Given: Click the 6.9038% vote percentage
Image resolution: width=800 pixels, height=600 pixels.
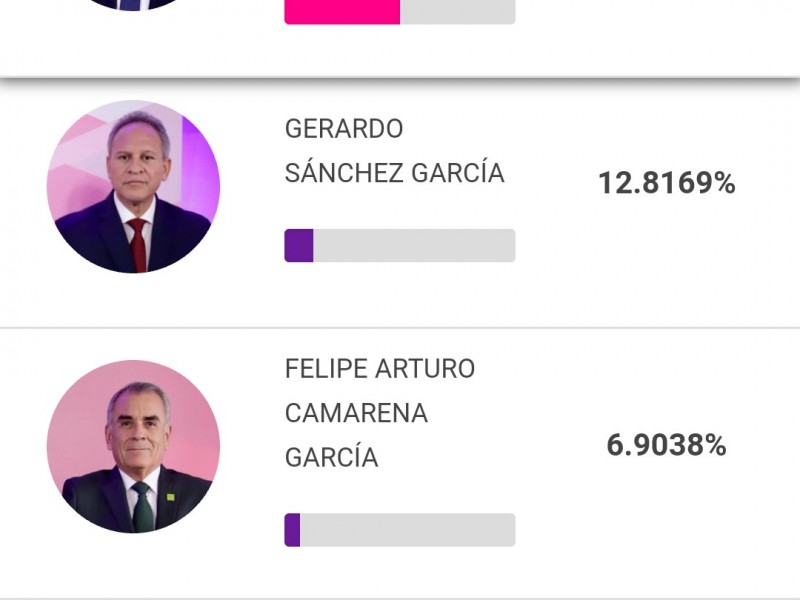Looking at the screenshot, I should coord(666,445).
